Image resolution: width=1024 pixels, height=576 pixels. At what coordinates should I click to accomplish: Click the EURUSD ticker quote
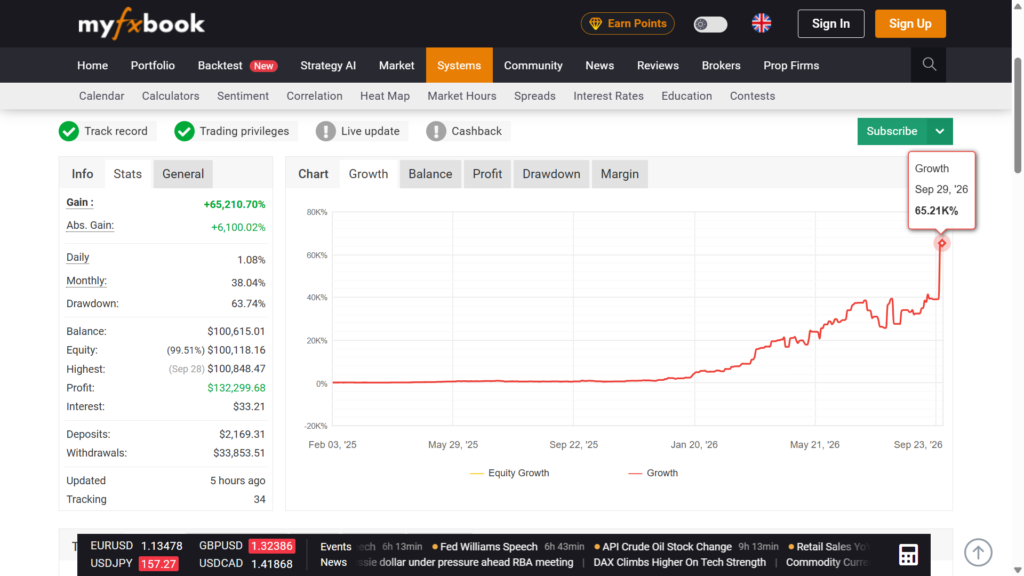[136, 546]
